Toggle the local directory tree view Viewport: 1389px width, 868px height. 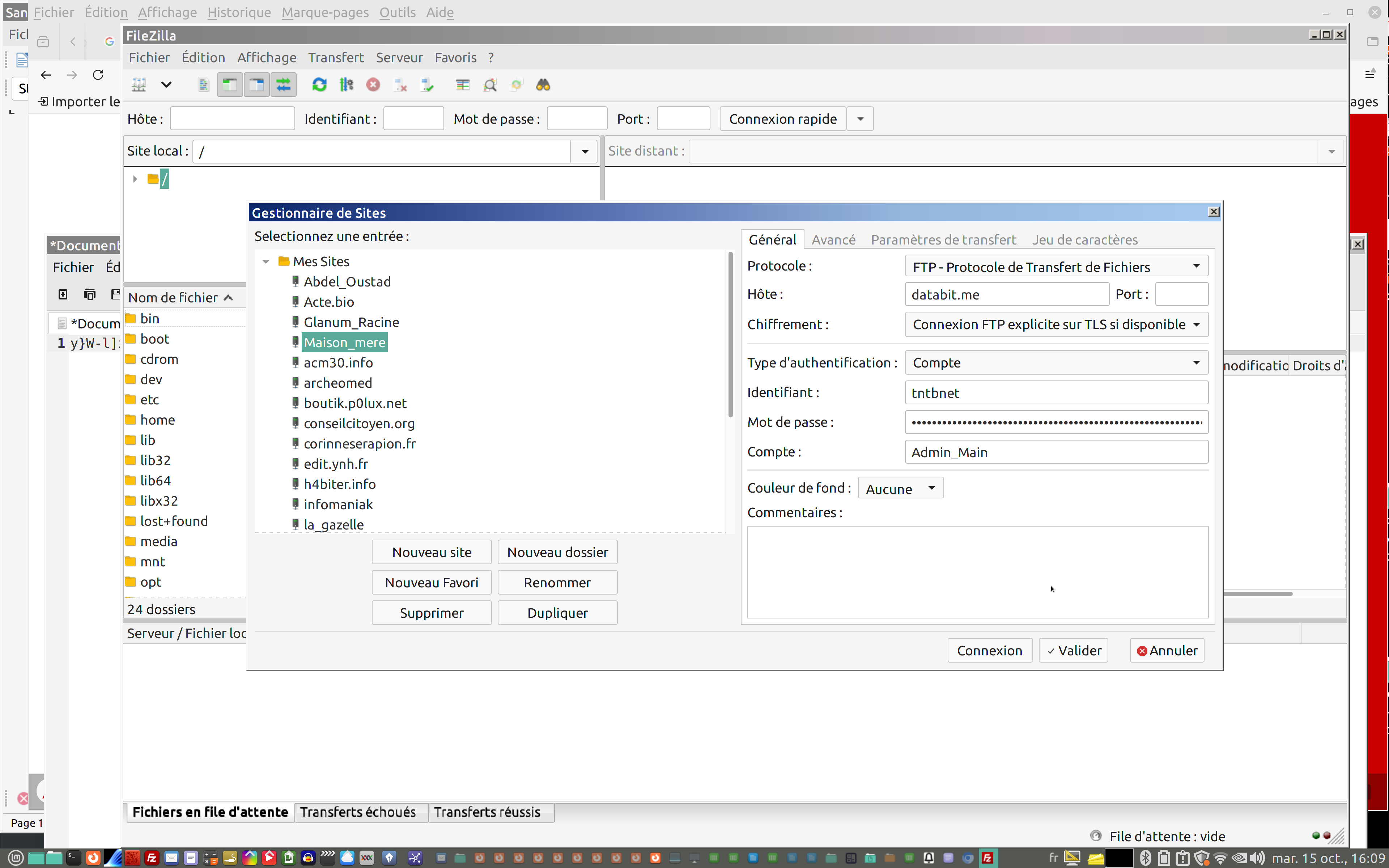(x=230, y=85)
